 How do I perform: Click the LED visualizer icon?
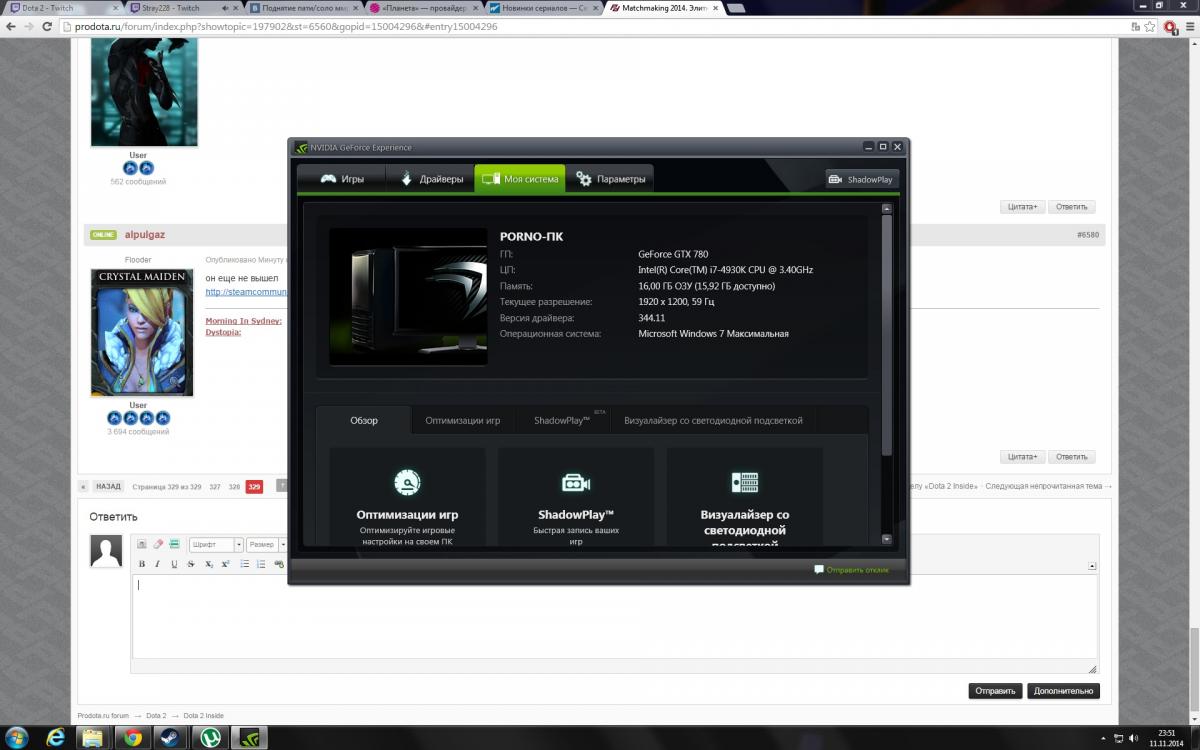point(744,483)
